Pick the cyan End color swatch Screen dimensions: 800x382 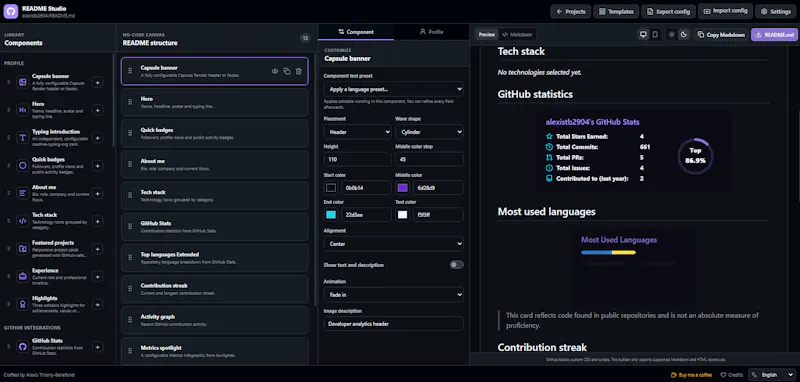click(331, 215)
